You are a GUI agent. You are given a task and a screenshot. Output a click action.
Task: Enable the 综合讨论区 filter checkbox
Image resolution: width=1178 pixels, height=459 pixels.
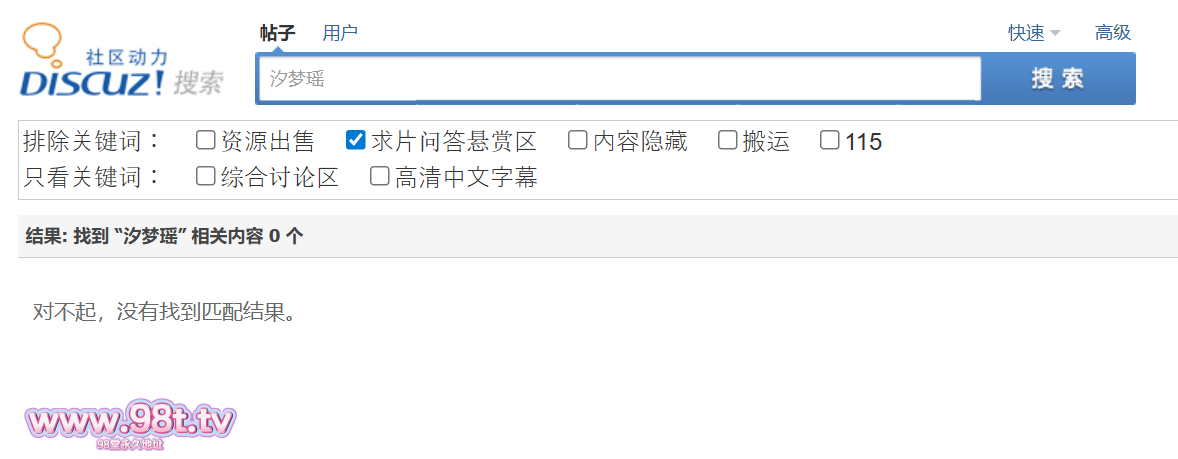click(x=205, y=177)
